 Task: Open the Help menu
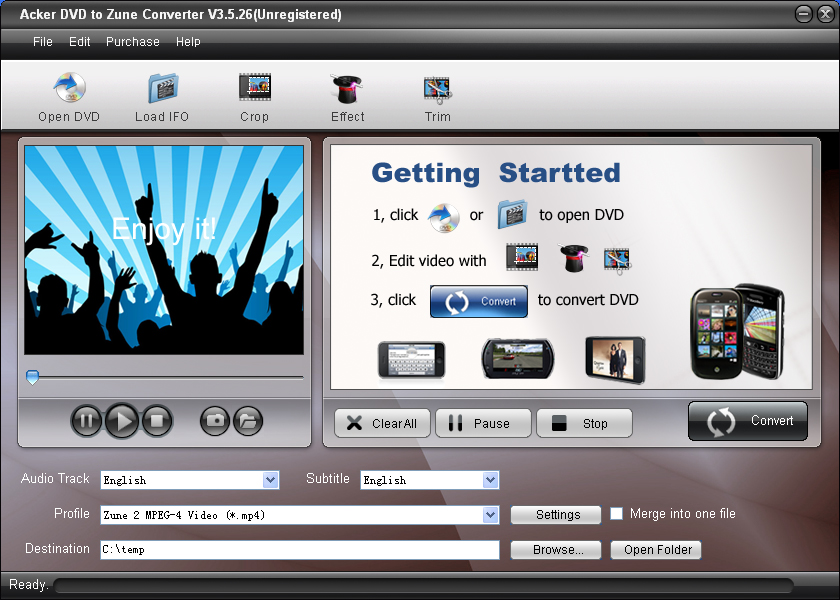(x=188, y=42)
